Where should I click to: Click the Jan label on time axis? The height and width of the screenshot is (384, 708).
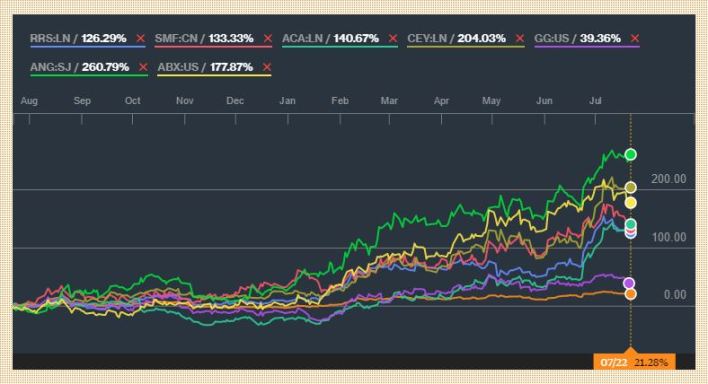[287, 101]
